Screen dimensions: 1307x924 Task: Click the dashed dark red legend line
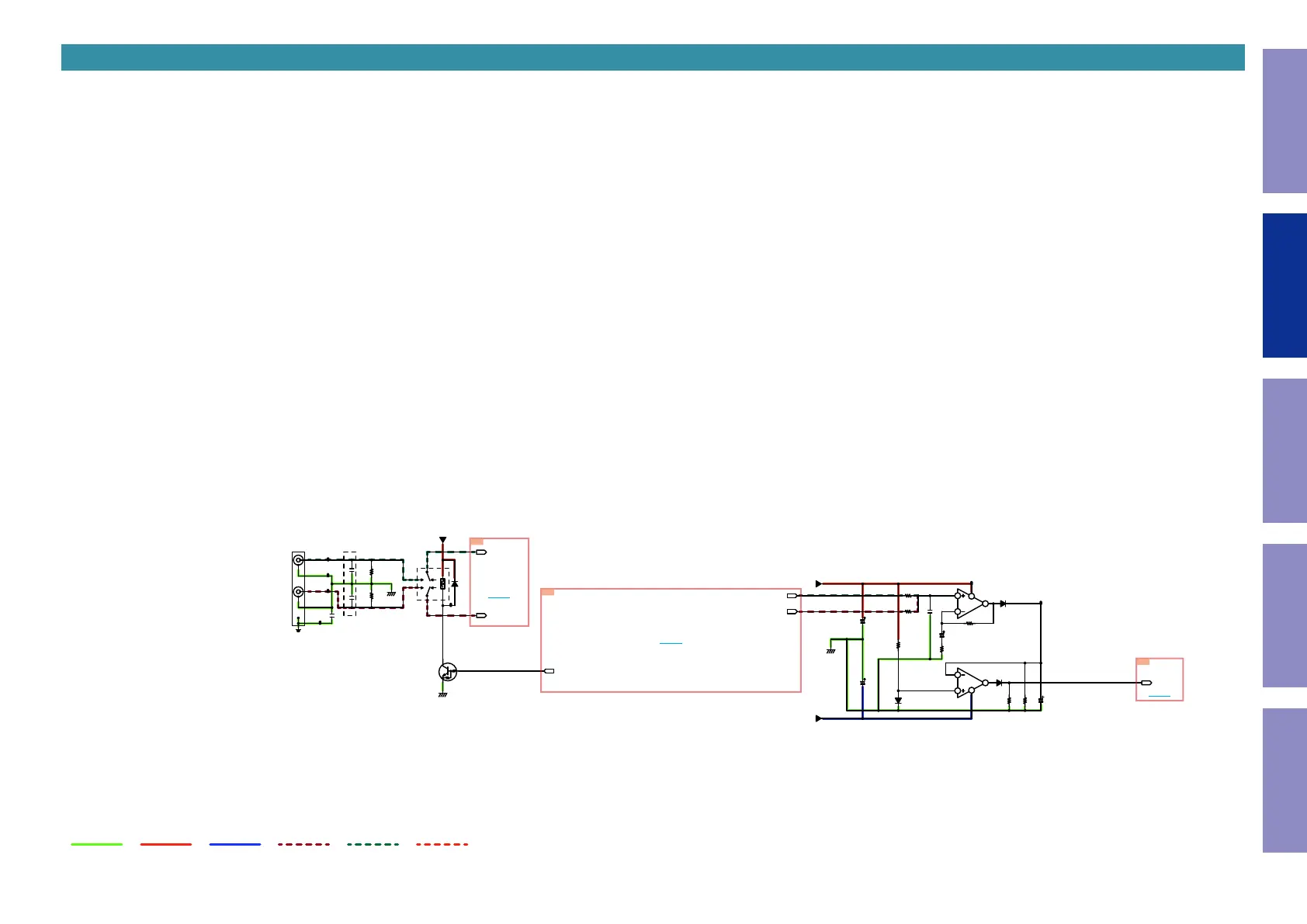pos(304,844)
